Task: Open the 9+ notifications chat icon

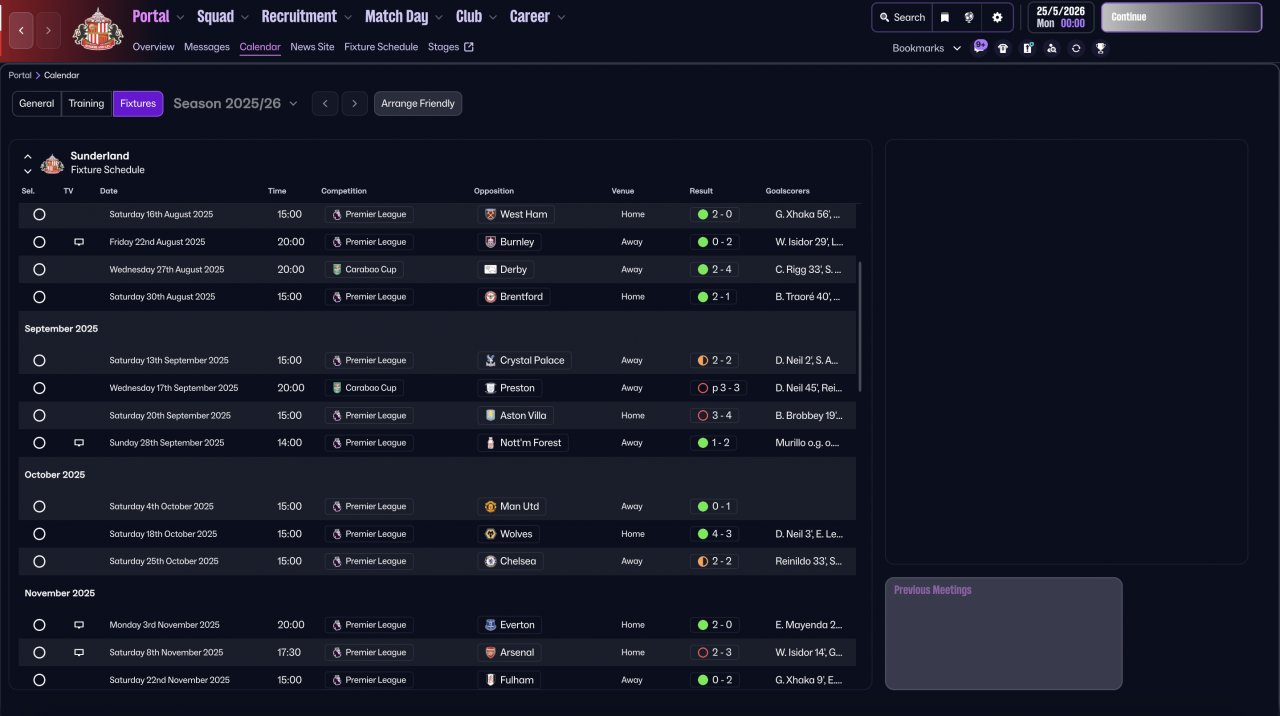Action: click(x=980, y=47)
